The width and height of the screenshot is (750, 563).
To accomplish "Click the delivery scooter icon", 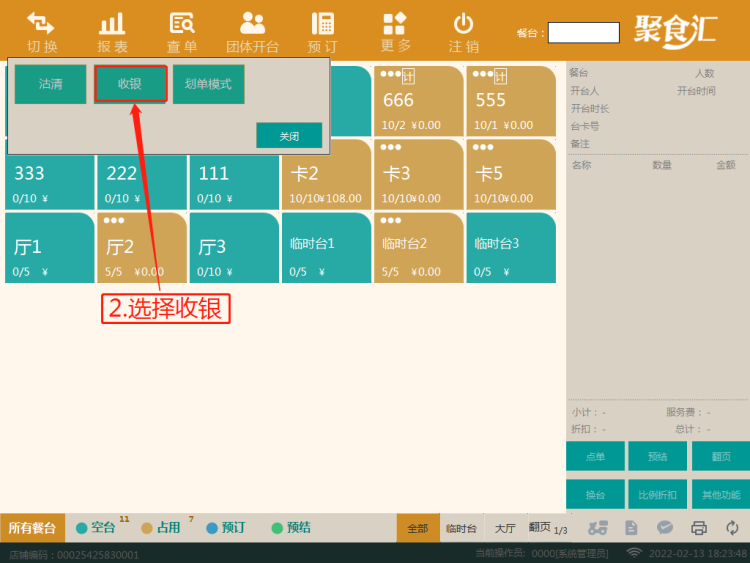I will click(598, 528).
